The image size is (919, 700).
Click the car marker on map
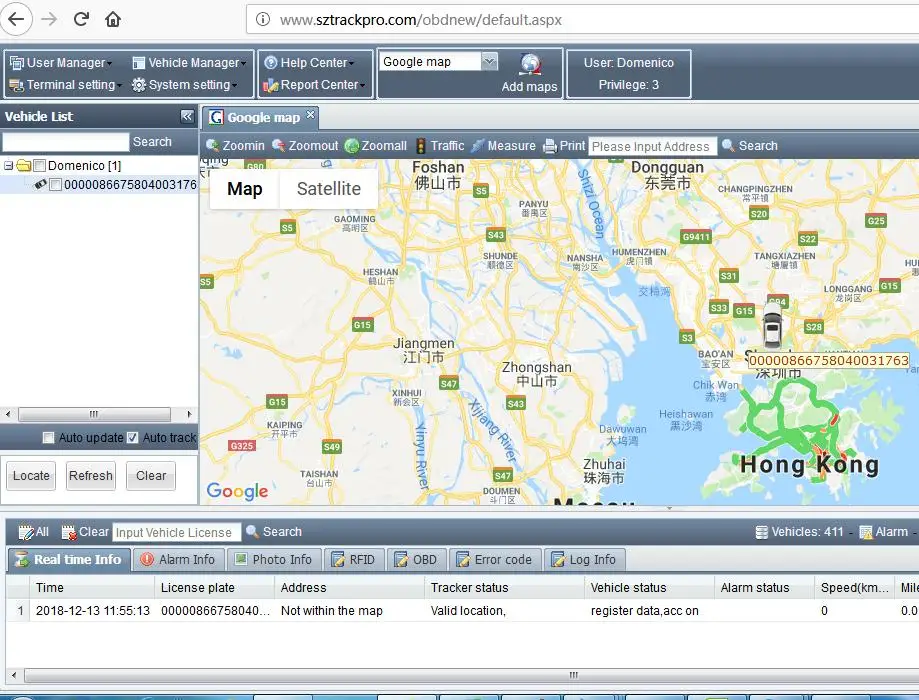pos(772,325)
